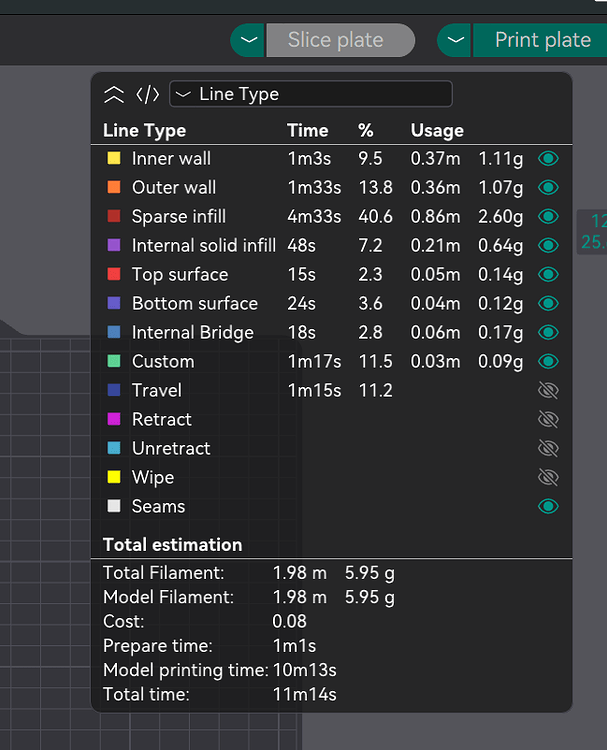Click the white Seams color swatch
Image resolution: width=607 pixels, height=750 pixels.
click(x=114, y=506)
